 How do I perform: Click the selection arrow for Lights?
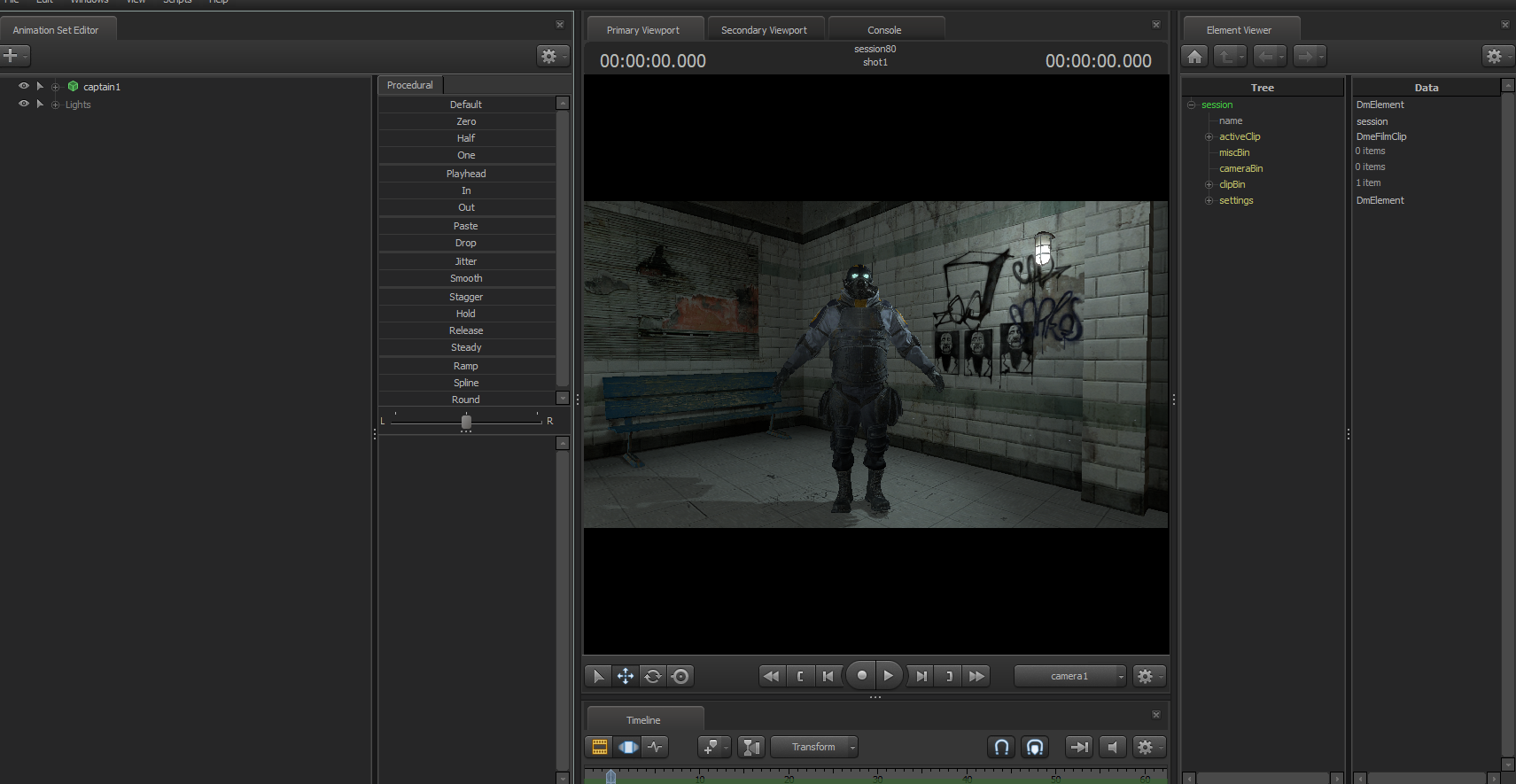pyautogui.click(x=40, y=104)
